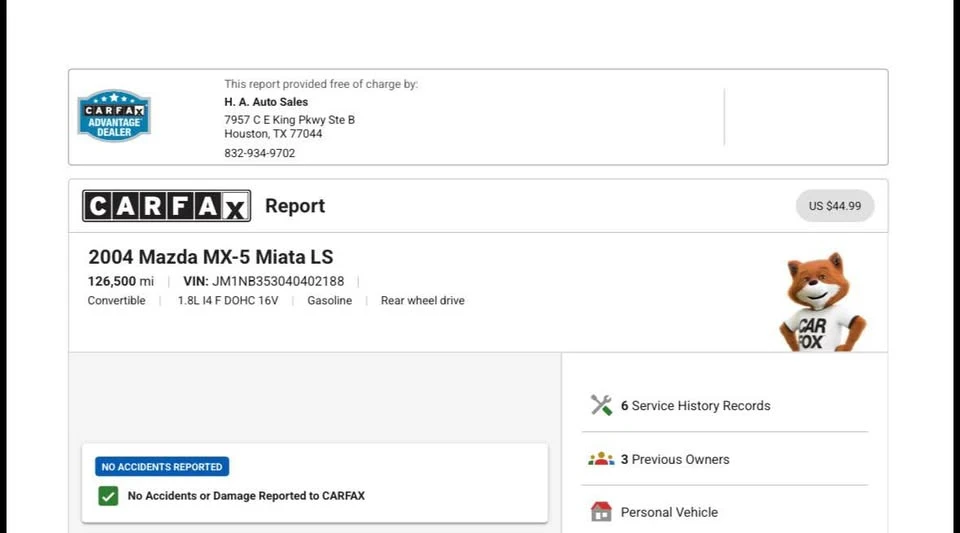Click the 1.8L I4 F DOHC 16V engine text
This screenshot has height=533, width=960.
coord(228,300)
